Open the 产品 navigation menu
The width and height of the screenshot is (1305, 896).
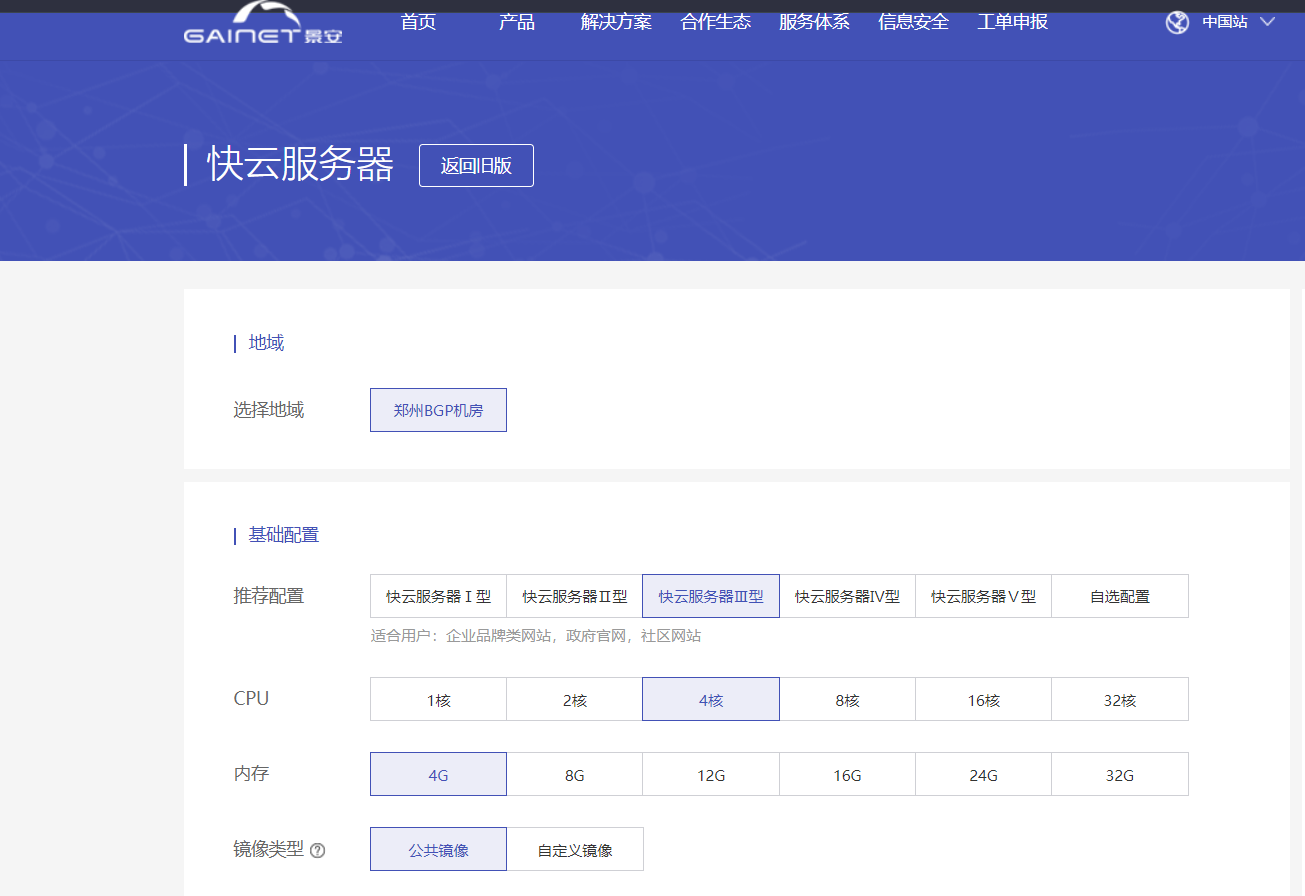coord(517,22)
